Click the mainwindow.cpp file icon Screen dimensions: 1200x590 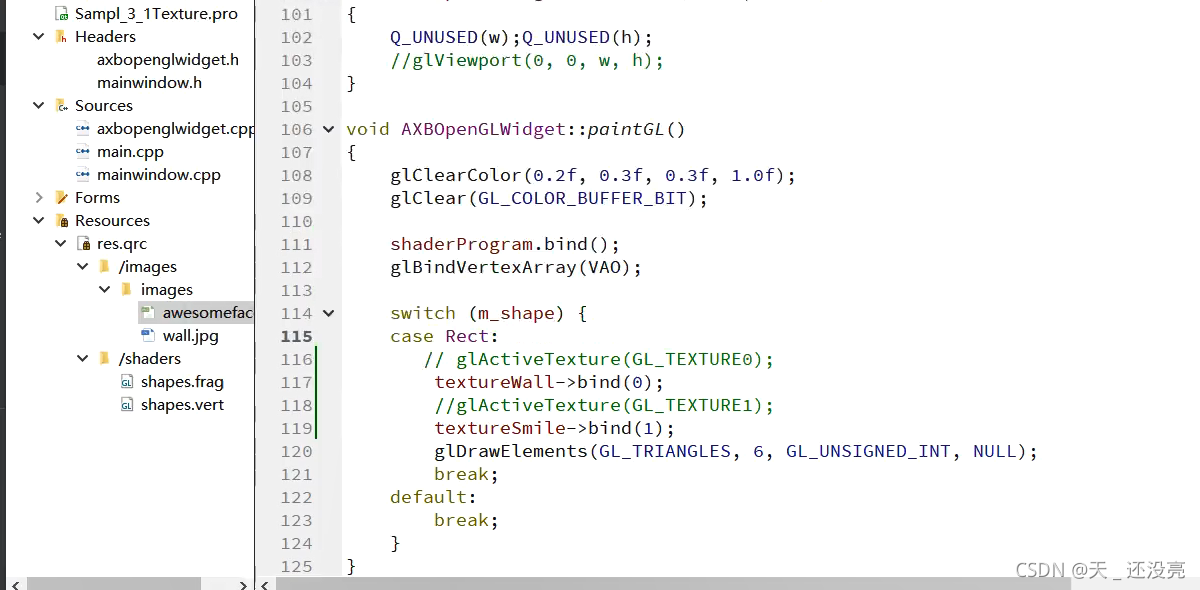(x=84, y=175)
